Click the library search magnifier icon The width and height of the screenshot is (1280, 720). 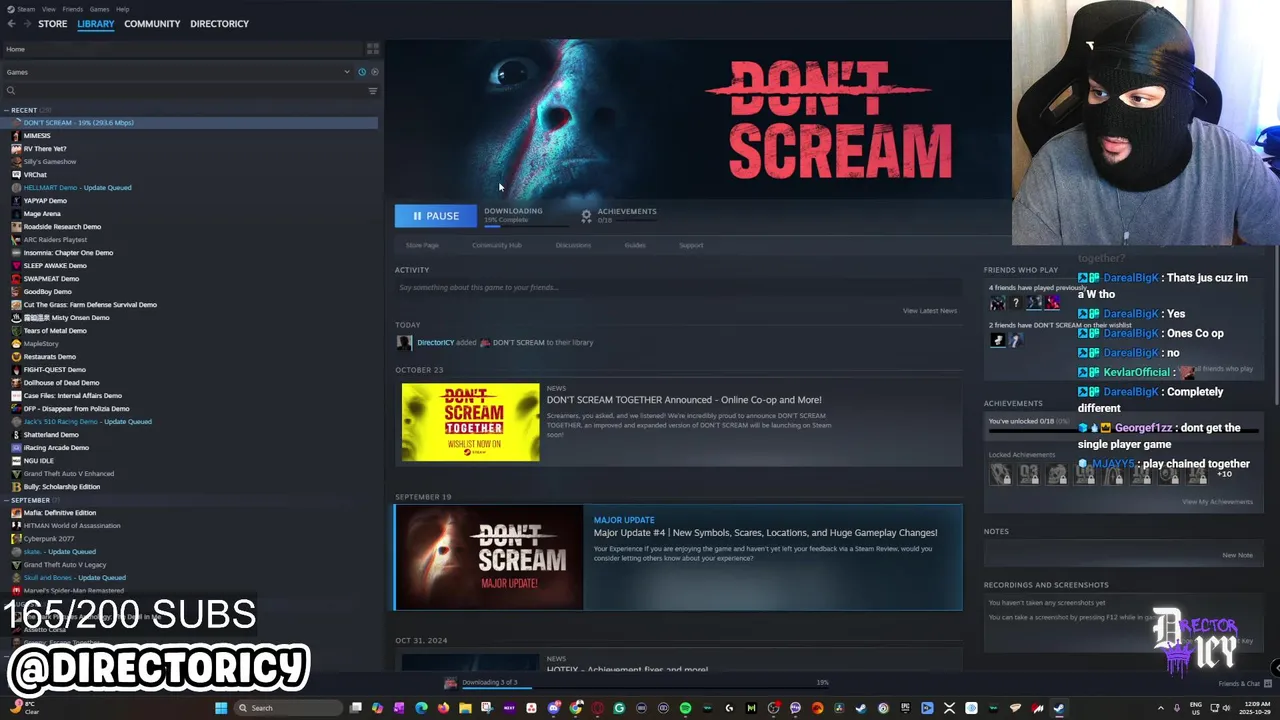[11, 91]
